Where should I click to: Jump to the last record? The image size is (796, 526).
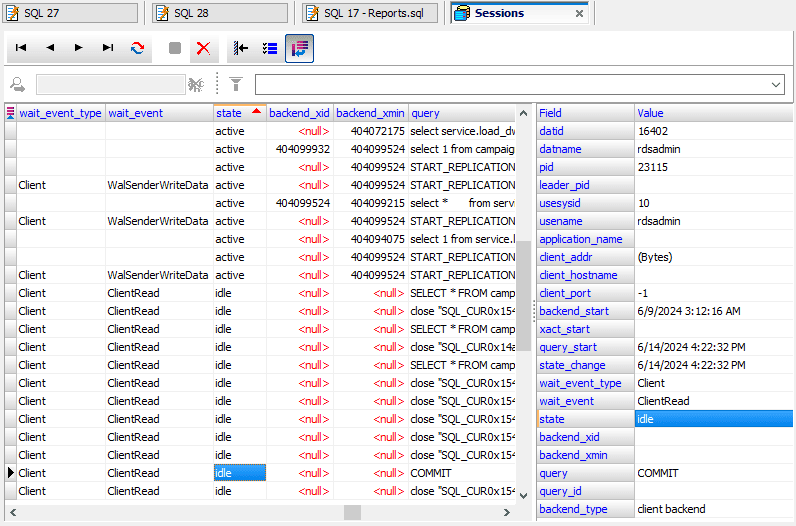108,48
